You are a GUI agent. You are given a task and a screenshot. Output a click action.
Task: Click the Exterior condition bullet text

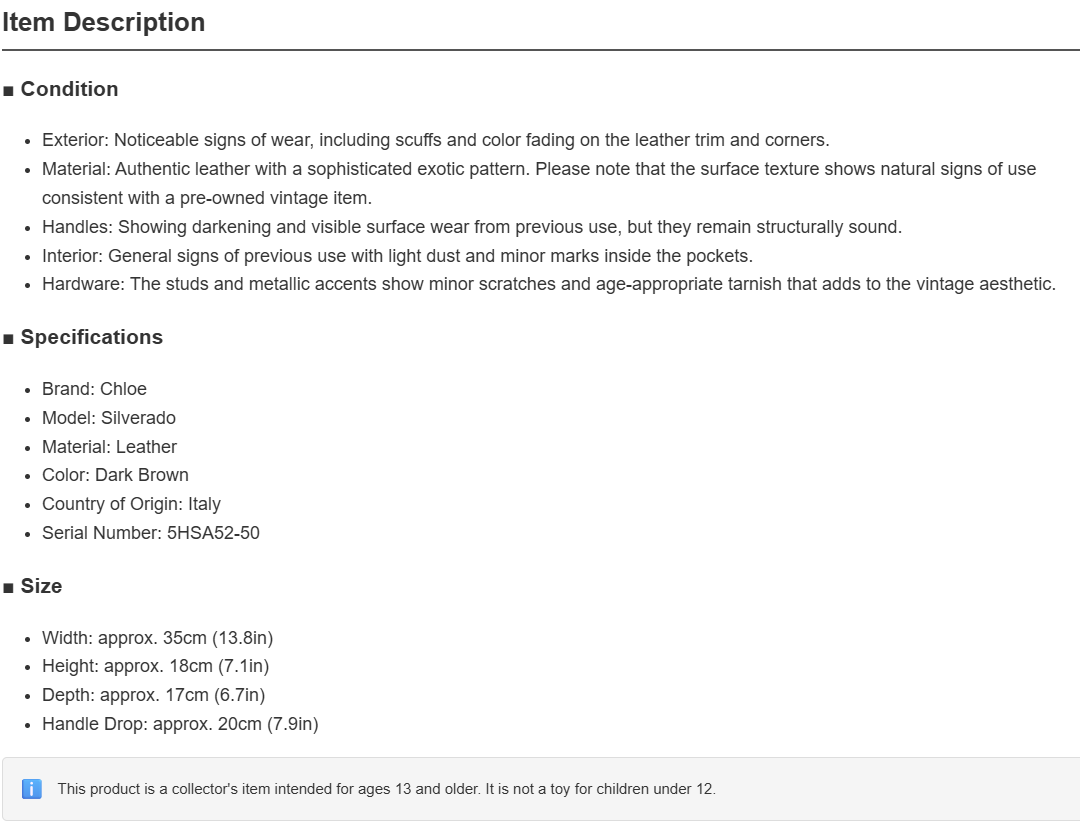click(x=436, y=140)
